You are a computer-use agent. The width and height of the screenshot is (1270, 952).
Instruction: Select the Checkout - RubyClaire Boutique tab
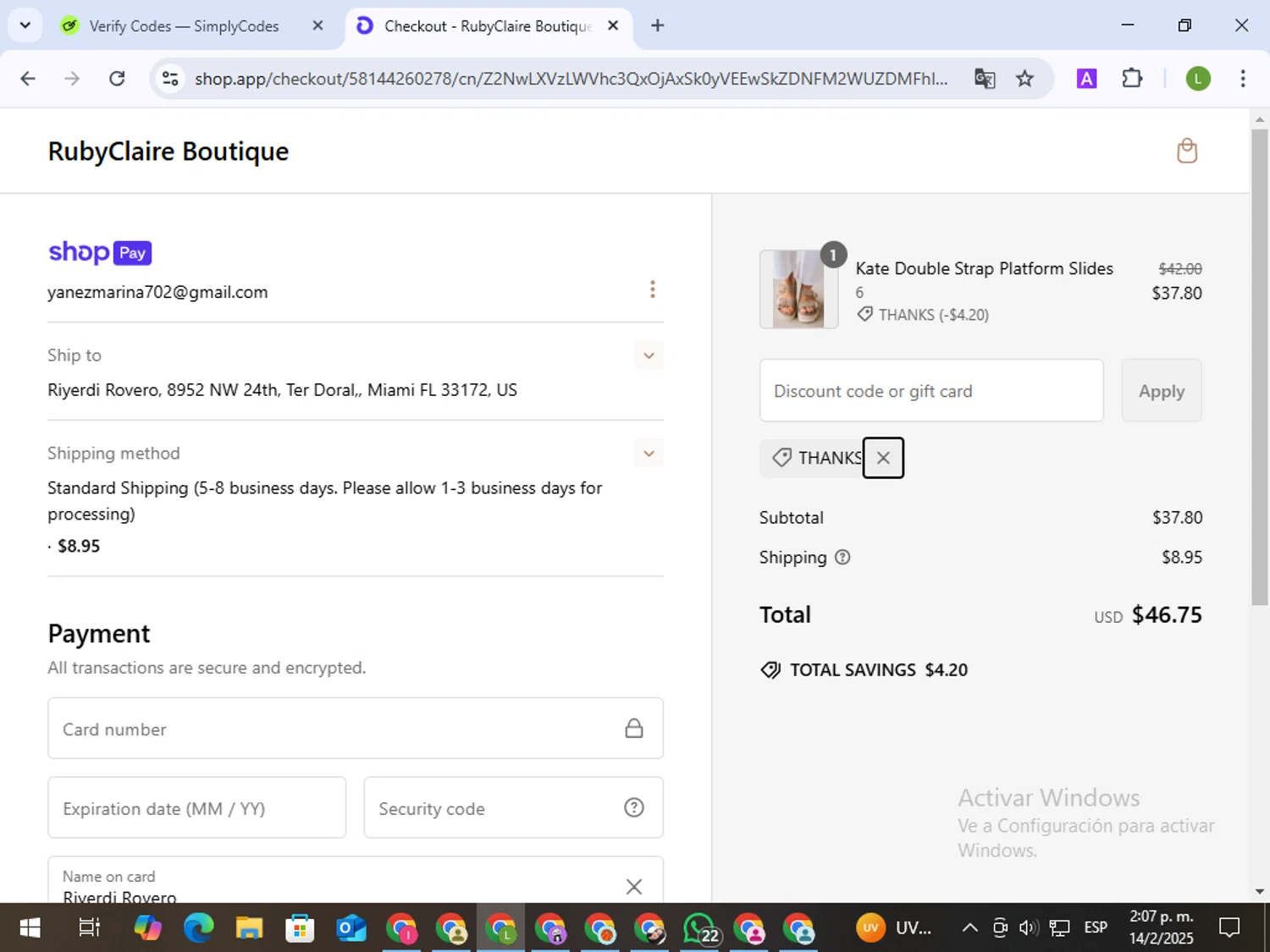pos(487,26)
